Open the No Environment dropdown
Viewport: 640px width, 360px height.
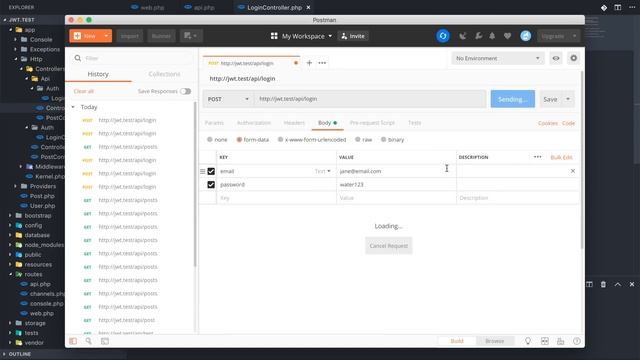click(x=498, y=58)
